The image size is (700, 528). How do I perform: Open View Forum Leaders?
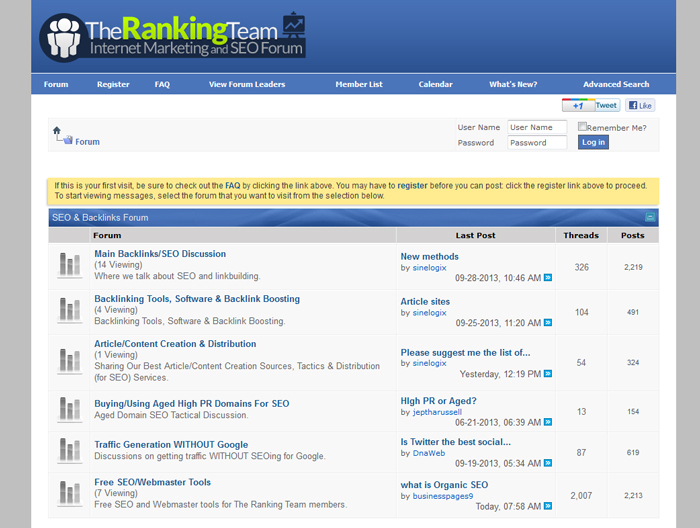(247, 84)
